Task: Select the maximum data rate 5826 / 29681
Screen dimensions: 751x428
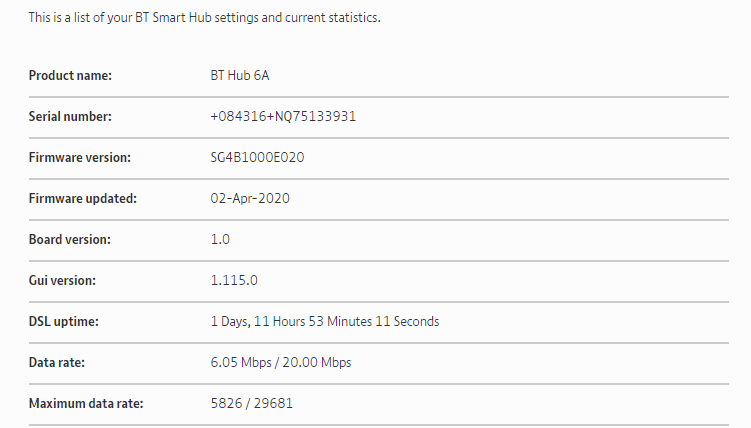Action: click(x=251, y=403)
